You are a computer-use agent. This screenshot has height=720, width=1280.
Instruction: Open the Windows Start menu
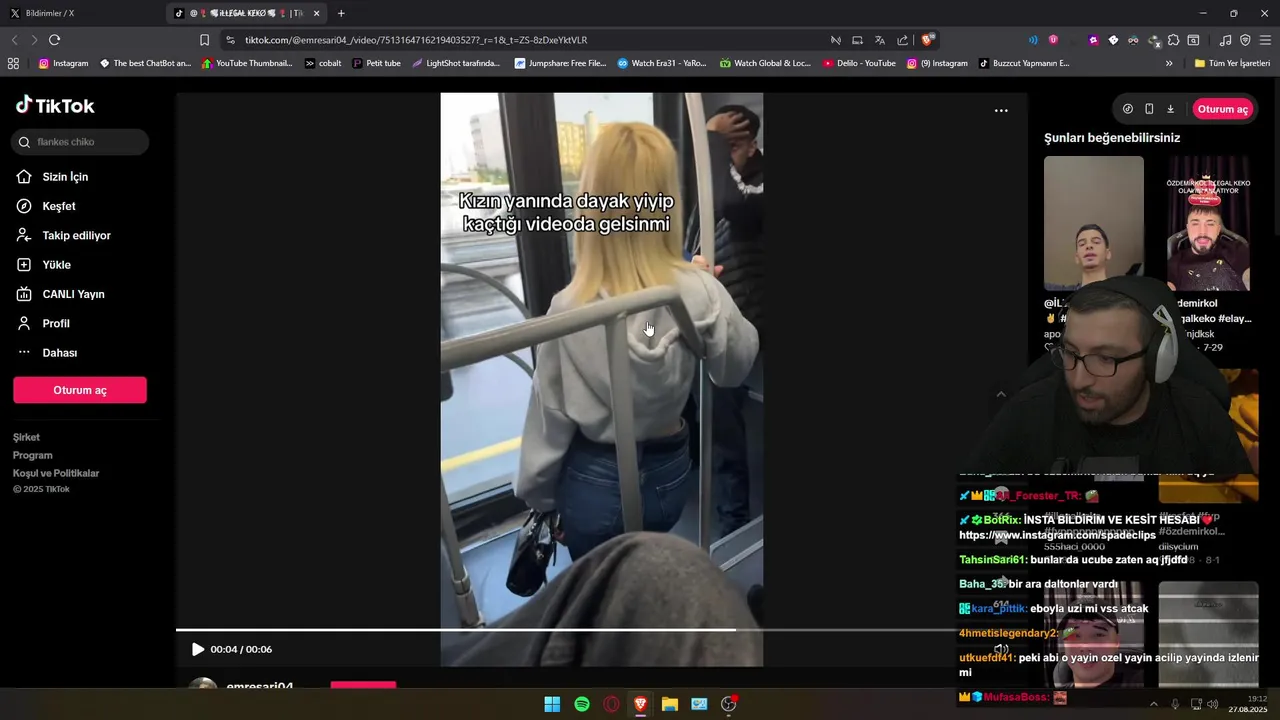pos(552,704)
